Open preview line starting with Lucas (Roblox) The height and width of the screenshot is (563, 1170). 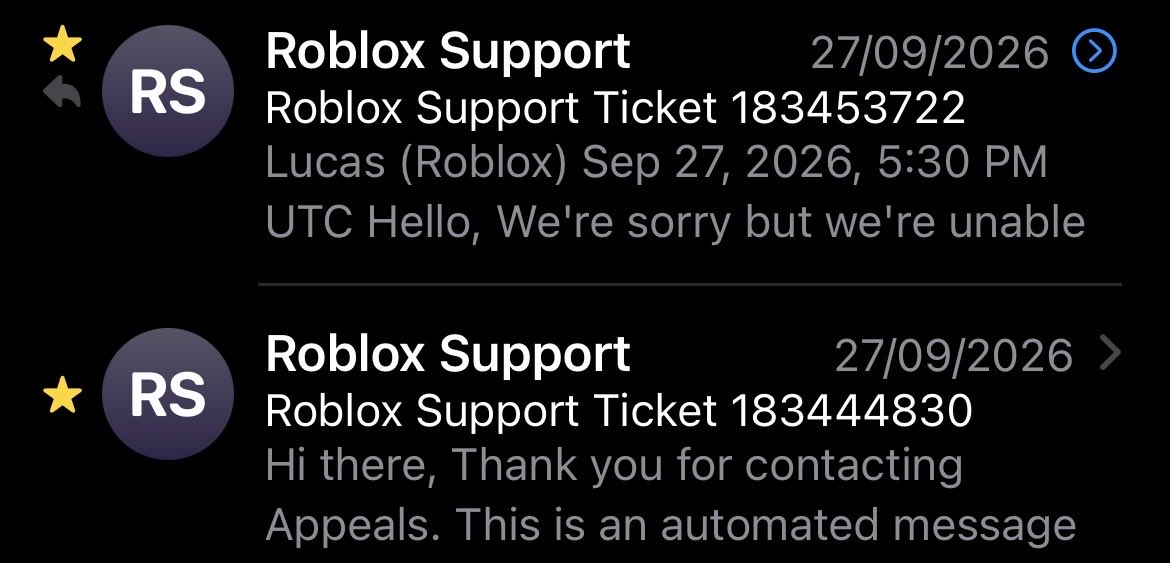pos(656,163)
